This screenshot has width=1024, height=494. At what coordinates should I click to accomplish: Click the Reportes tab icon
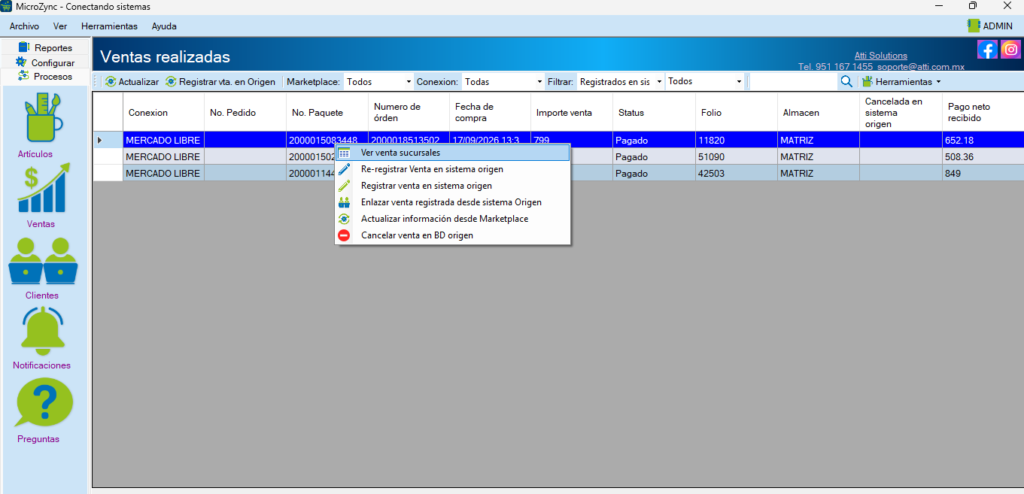pyautogui.click(x=24, y=48)
